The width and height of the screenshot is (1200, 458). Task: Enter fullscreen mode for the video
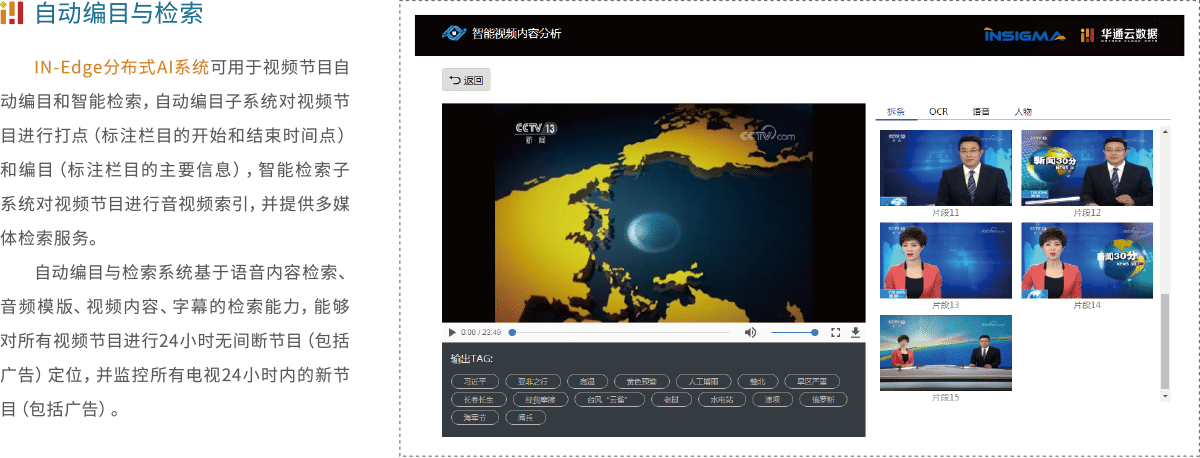(836, 332)
